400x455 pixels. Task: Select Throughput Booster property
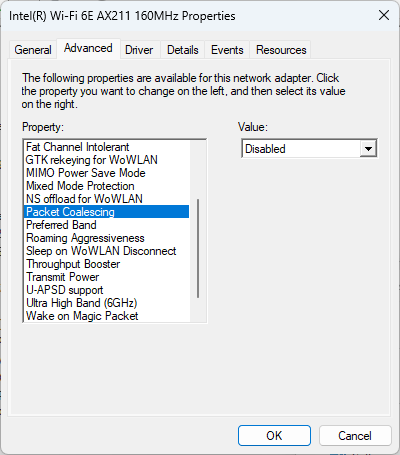pyautogui.click(x=107, y=264)
